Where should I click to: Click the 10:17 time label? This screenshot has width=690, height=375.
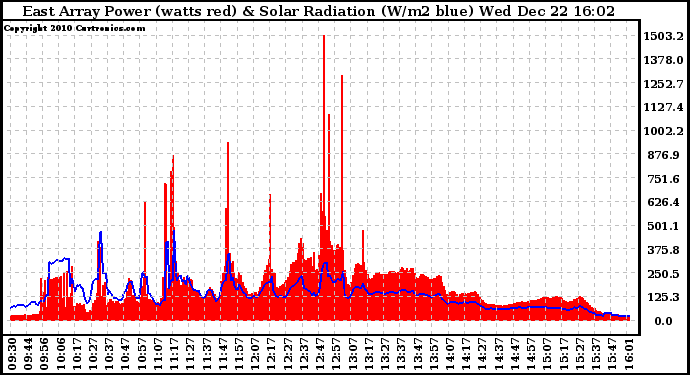point(77,354)
